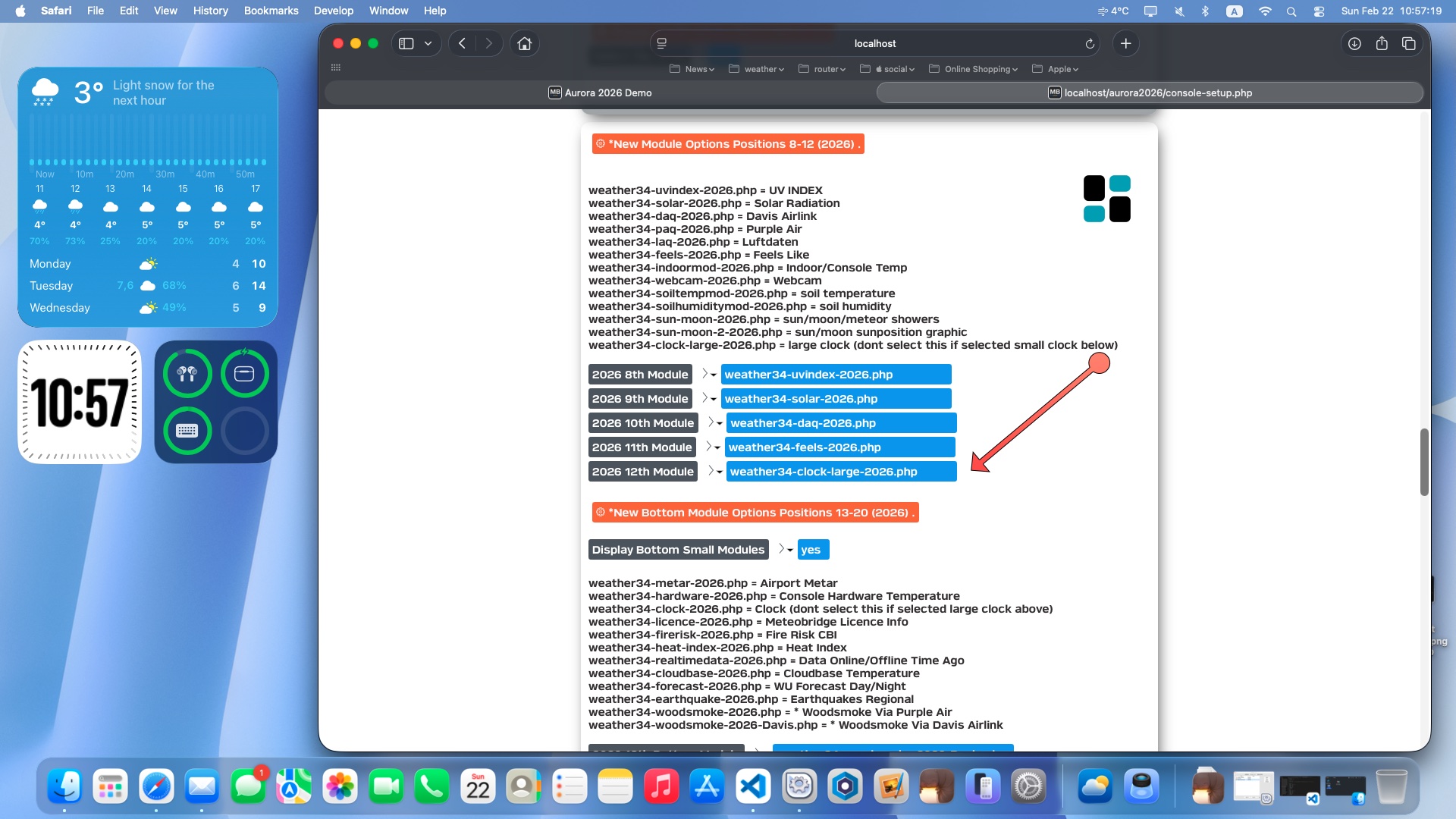Click the Share icon in toolbar
The image size is (1456, 819).
[1382, 43]
